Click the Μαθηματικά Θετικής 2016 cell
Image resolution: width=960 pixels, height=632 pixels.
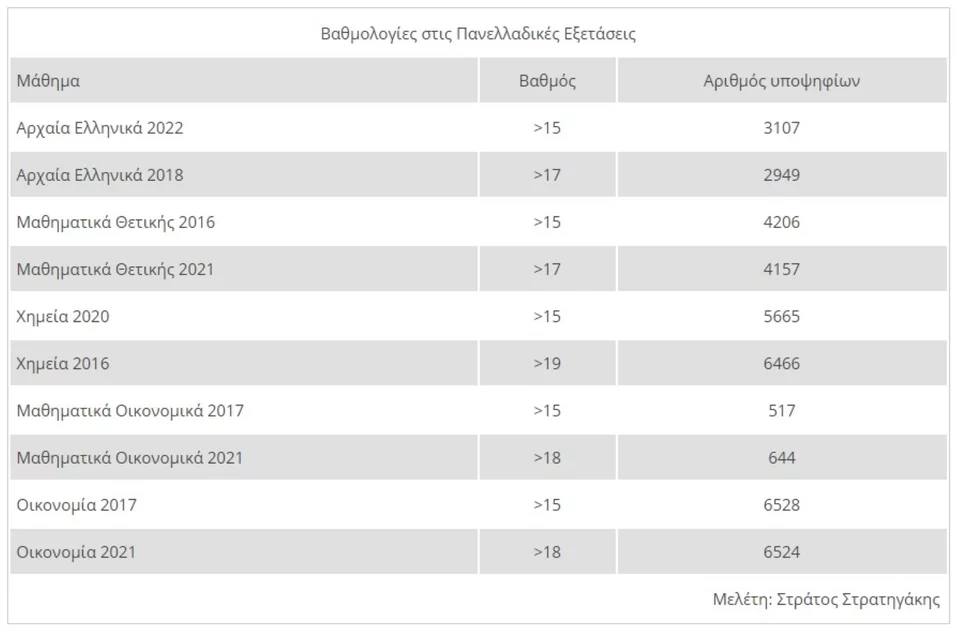click(115, 222)
